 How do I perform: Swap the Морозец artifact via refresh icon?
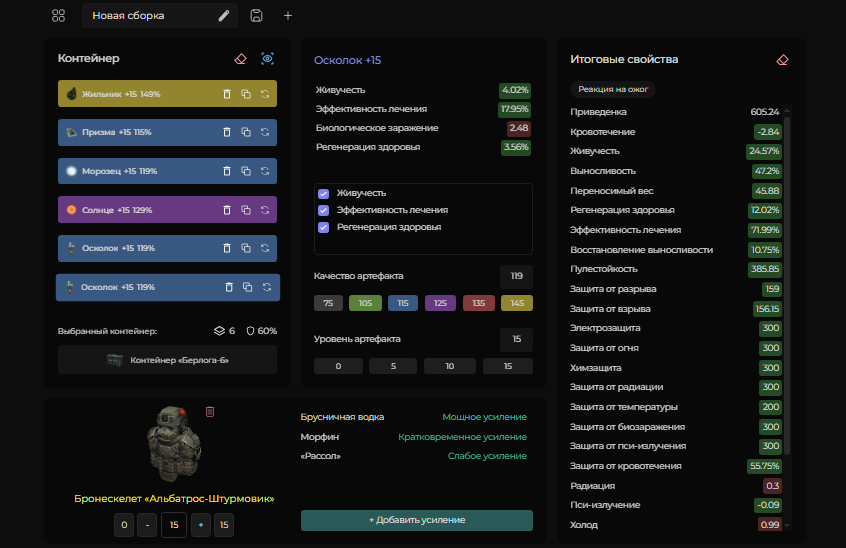point(265,171)
